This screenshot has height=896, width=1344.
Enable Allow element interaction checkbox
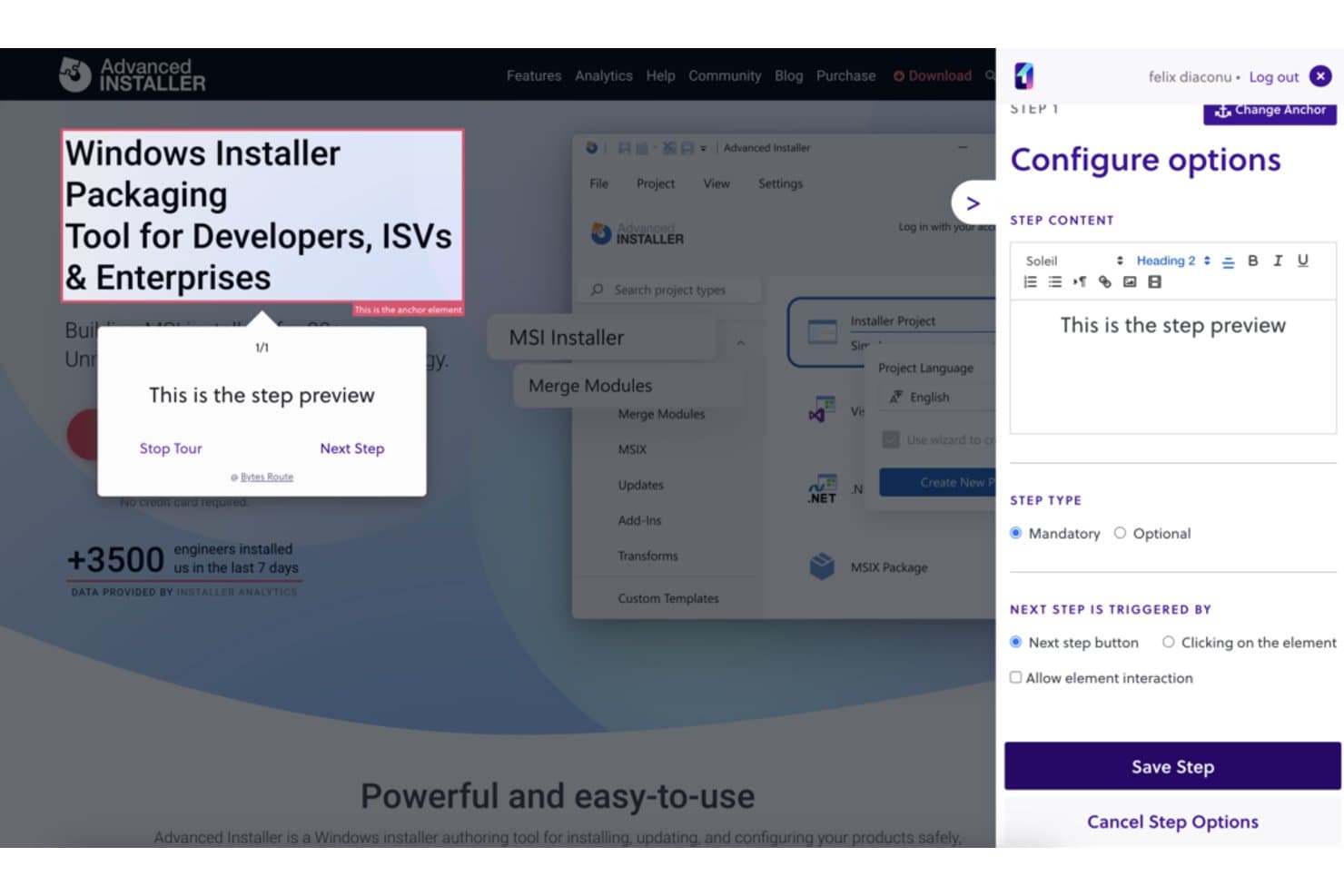click(x=1016, y=677)
